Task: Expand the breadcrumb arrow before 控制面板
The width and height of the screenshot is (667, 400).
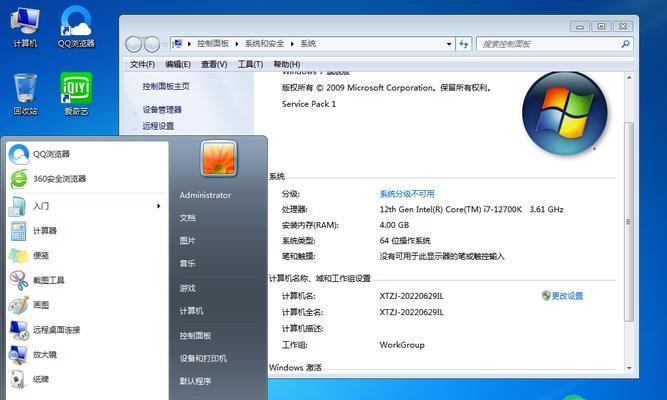Action: (x=189, y=44)
